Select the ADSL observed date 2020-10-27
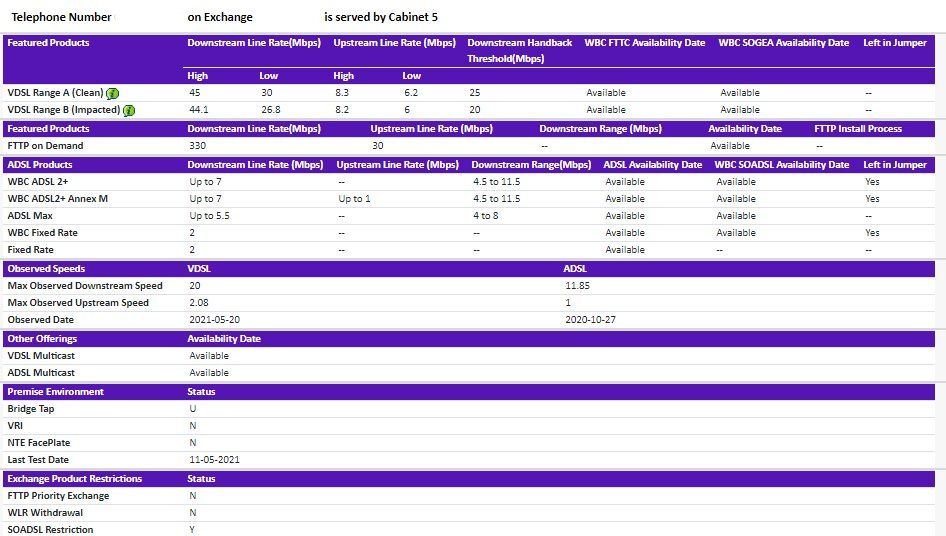The width and height of the screenshot is (946, 536). [x=589, y=320]
